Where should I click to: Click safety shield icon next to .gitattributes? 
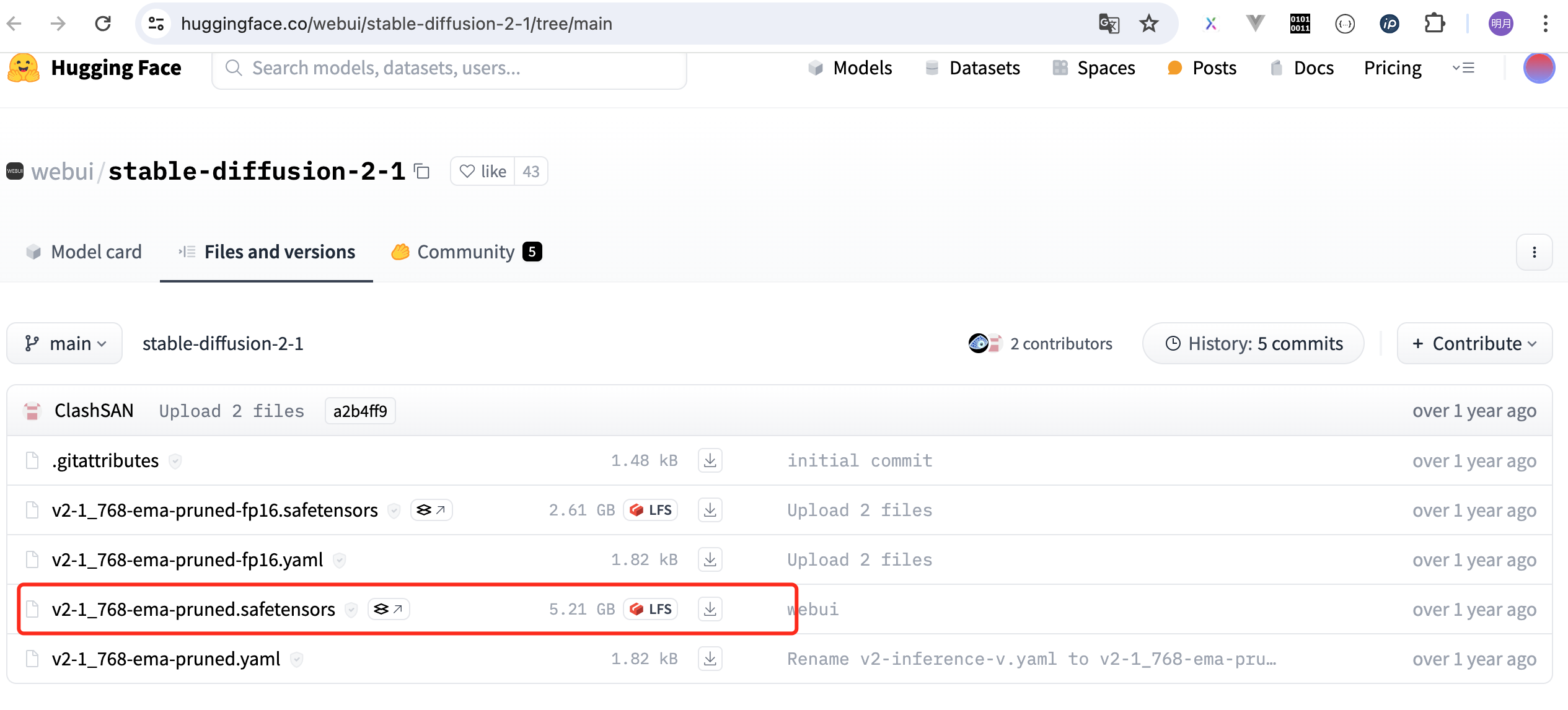click(x=175, y=461)
